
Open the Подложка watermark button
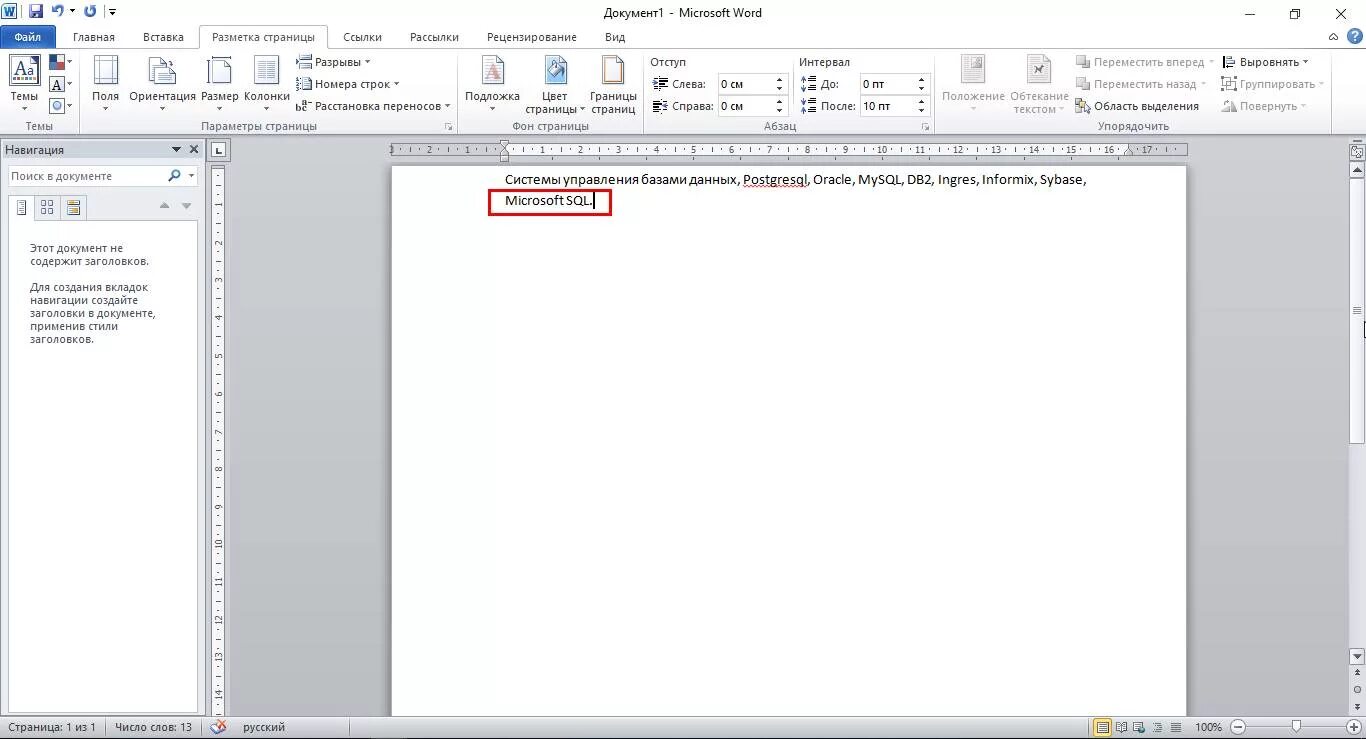(x=492, y=85)
